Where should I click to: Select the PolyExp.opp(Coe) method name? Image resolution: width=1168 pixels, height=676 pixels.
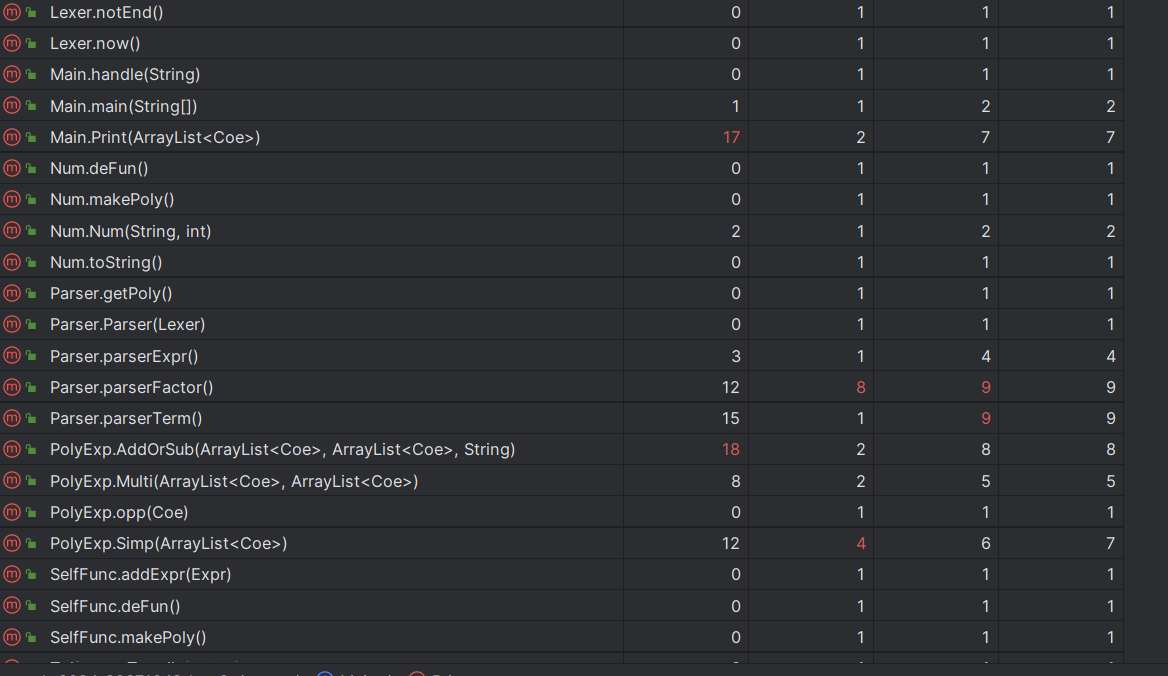tap(119, 513)
